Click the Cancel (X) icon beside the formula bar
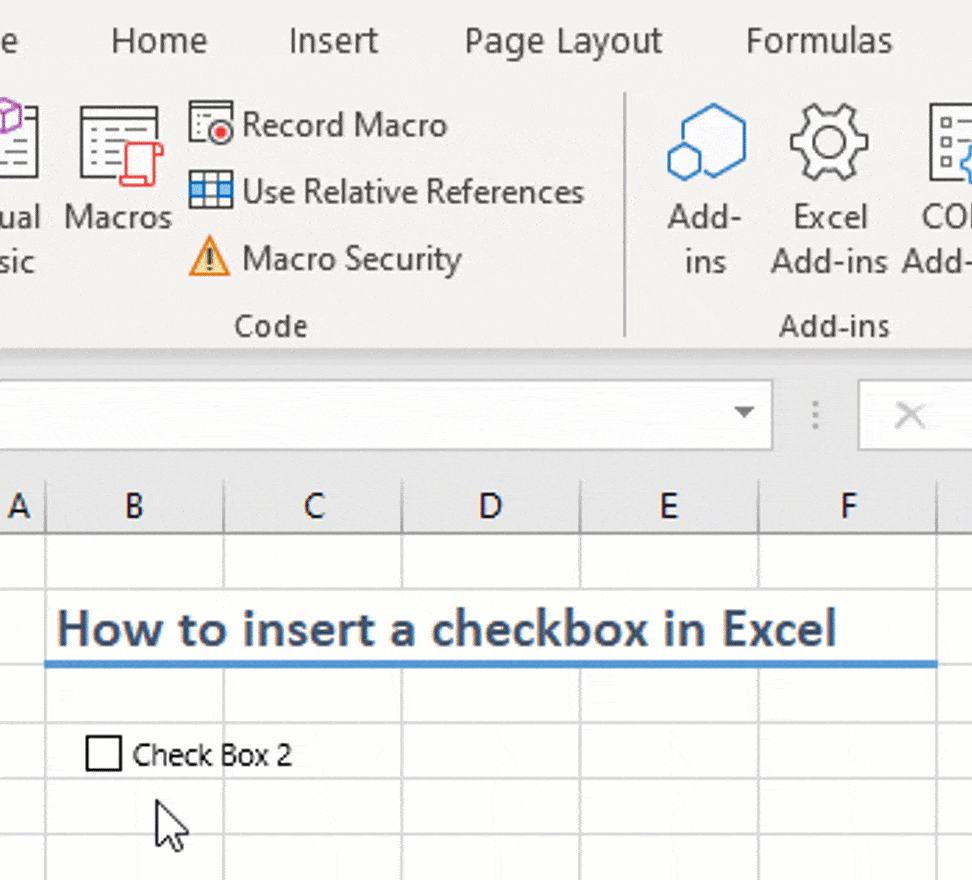The image size is (972, 880). point(910,414)
